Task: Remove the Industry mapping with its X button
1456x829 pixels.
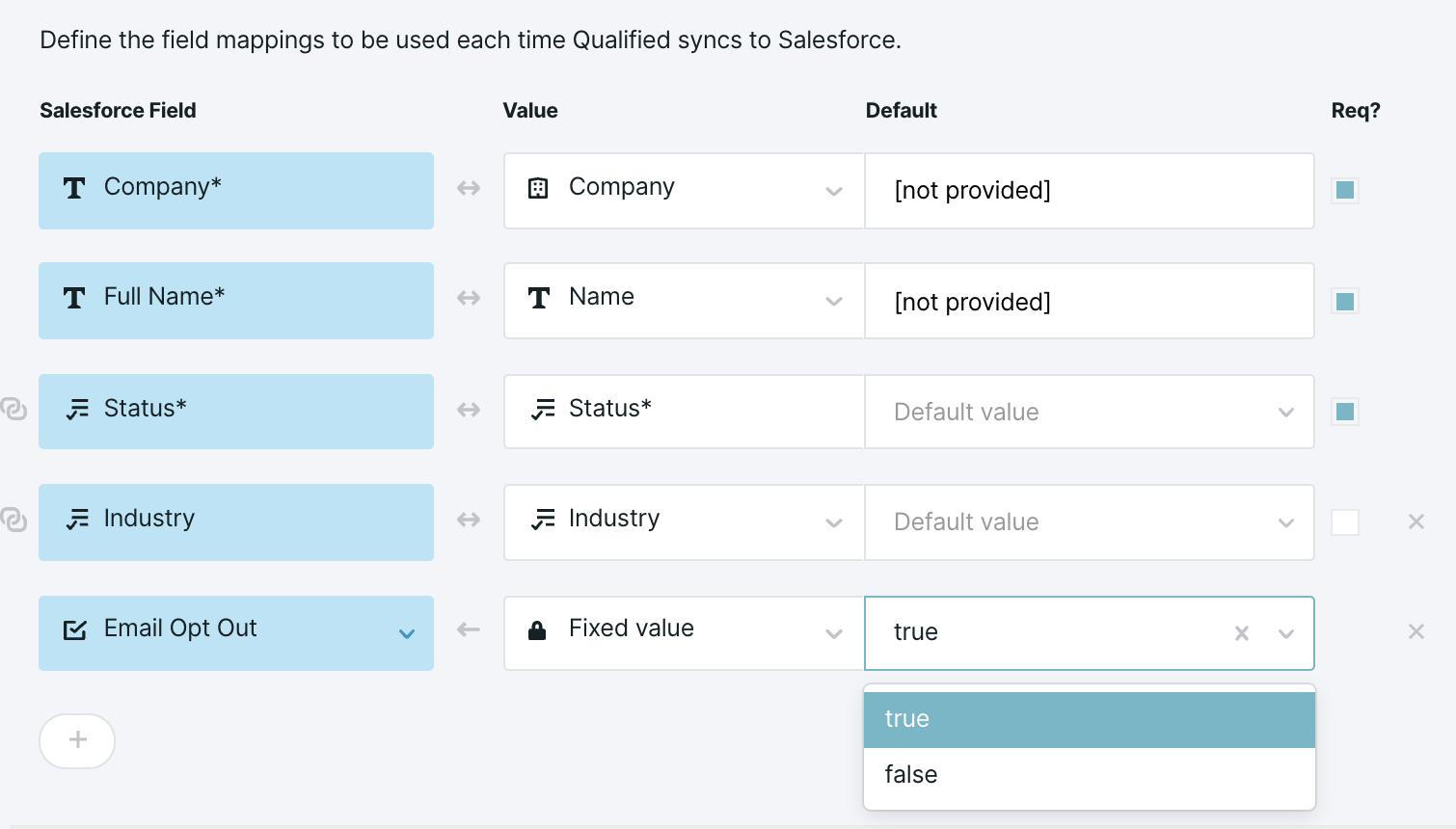Action: (1416, 521)
